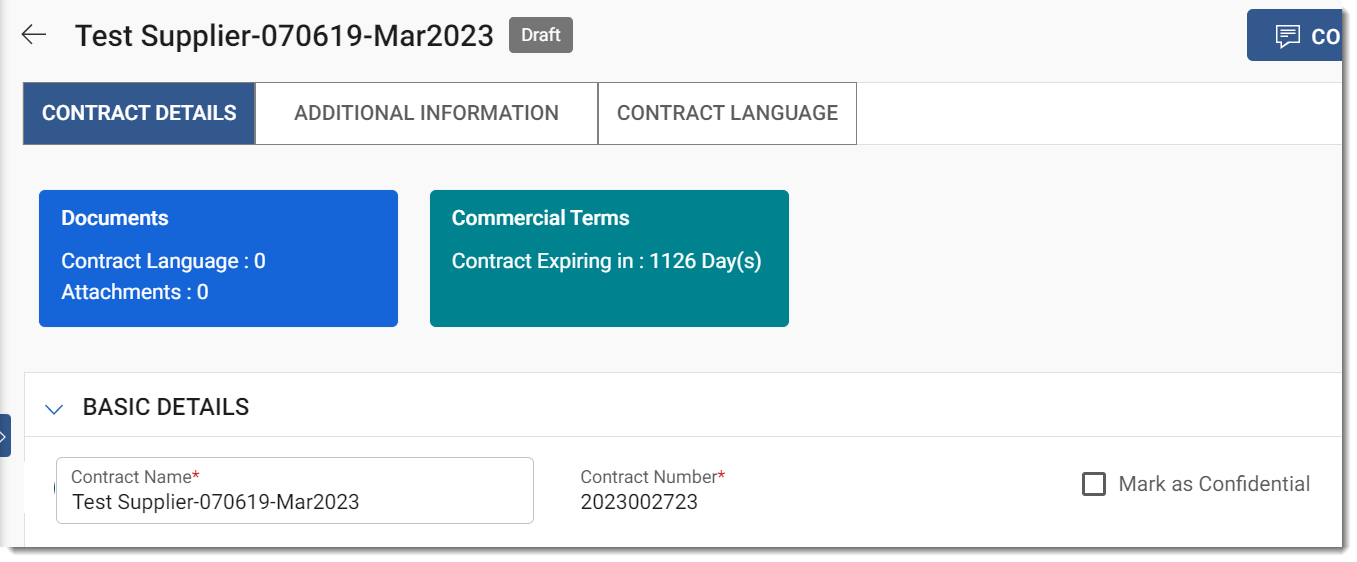The height and width of the screenshot is (562, 1357).
Task: Tick the Mark as Confidential checkbox
Action: coord(1094,484)
